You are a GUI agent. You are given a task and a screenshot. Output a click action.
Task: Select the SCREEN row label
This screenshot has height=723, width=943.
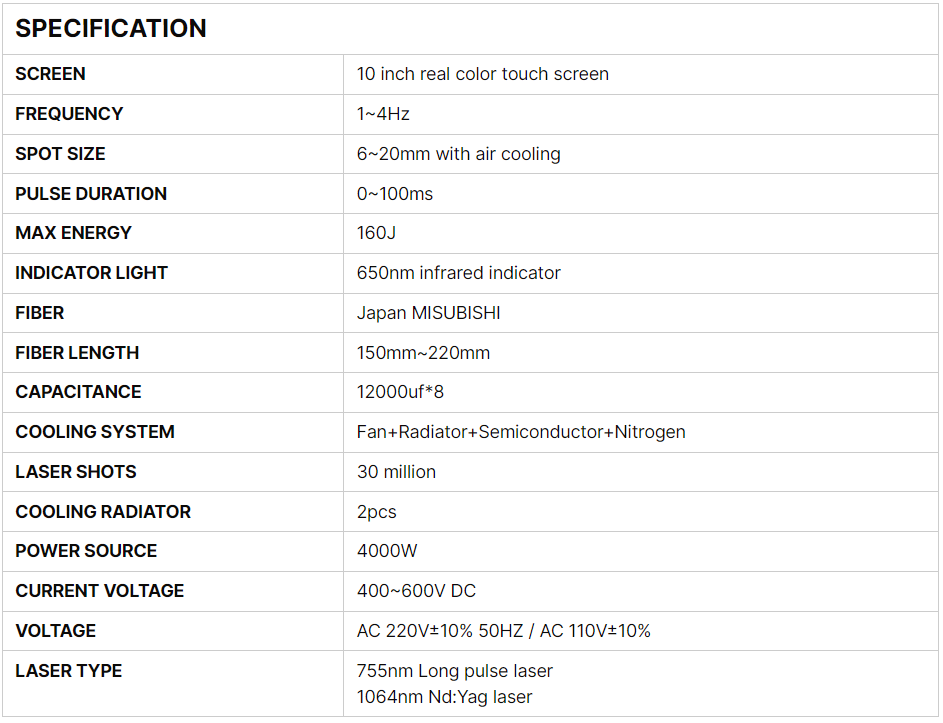click(x=51, y=74)
